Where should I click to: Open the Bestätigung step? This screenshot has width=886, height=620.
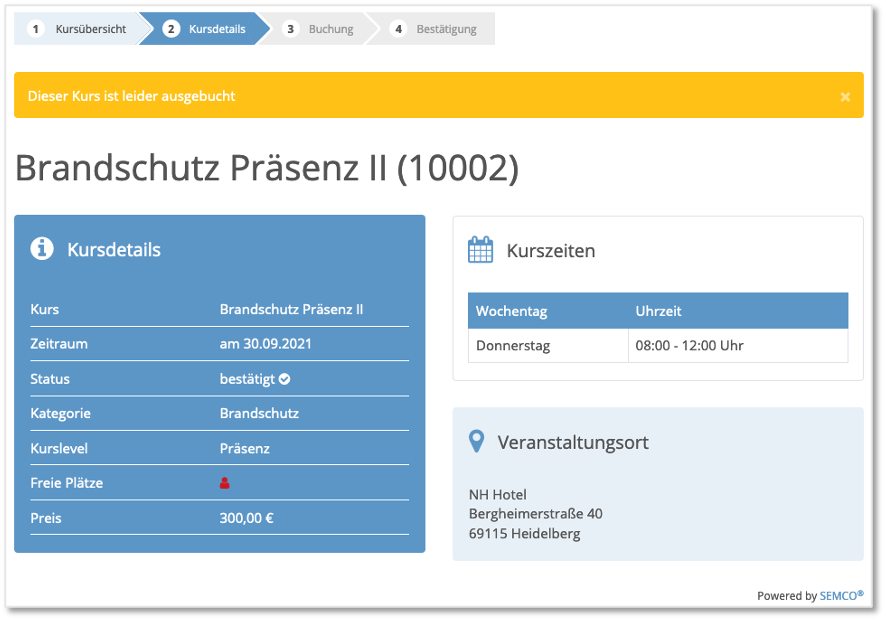coord(446,28)
